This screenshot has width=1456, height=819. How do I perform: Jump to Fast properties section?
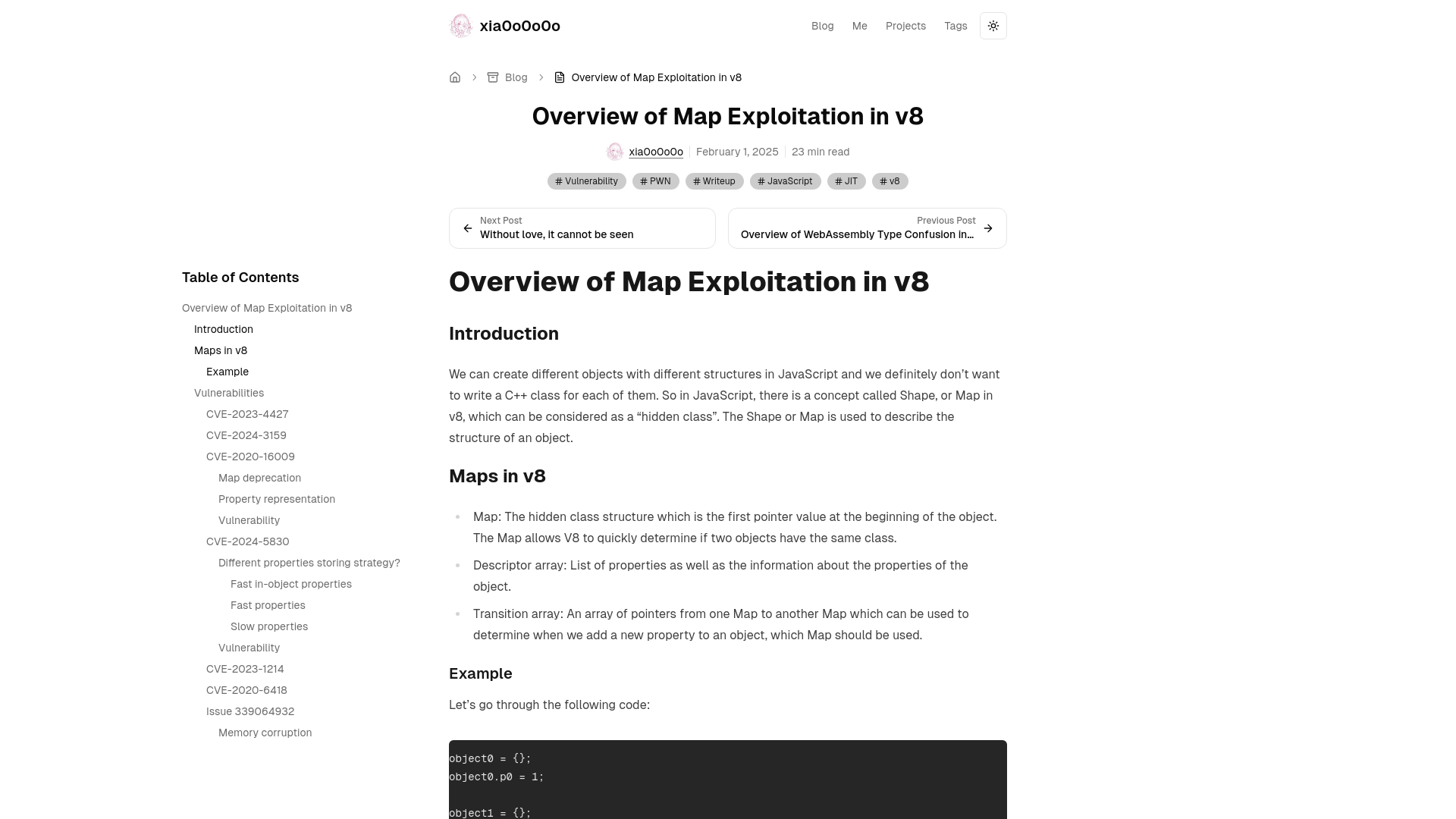point(268,605)
